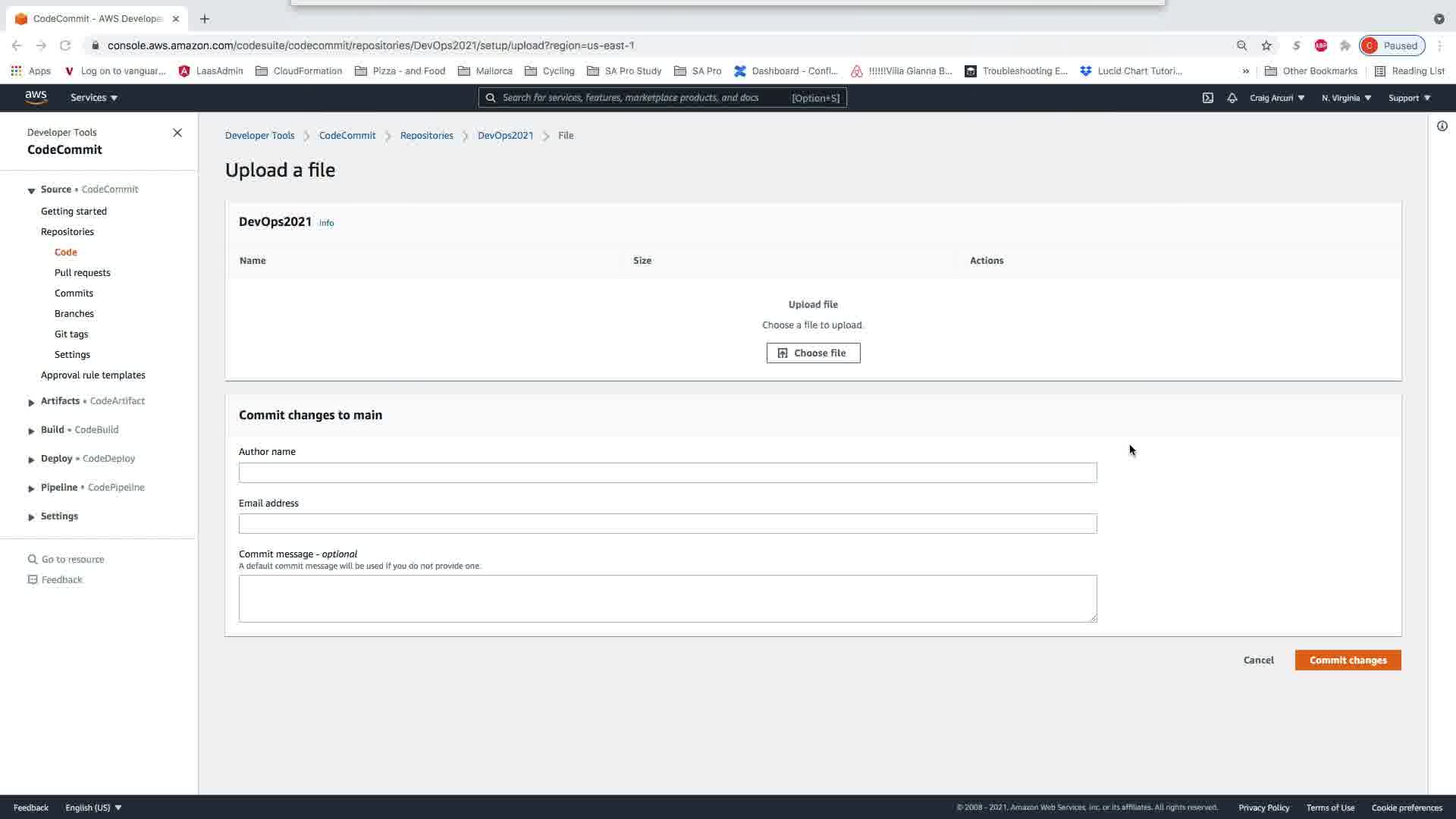Open the Chrome extensions puzzle icon
This screenshot has height=819, width=1456.
1345,45
